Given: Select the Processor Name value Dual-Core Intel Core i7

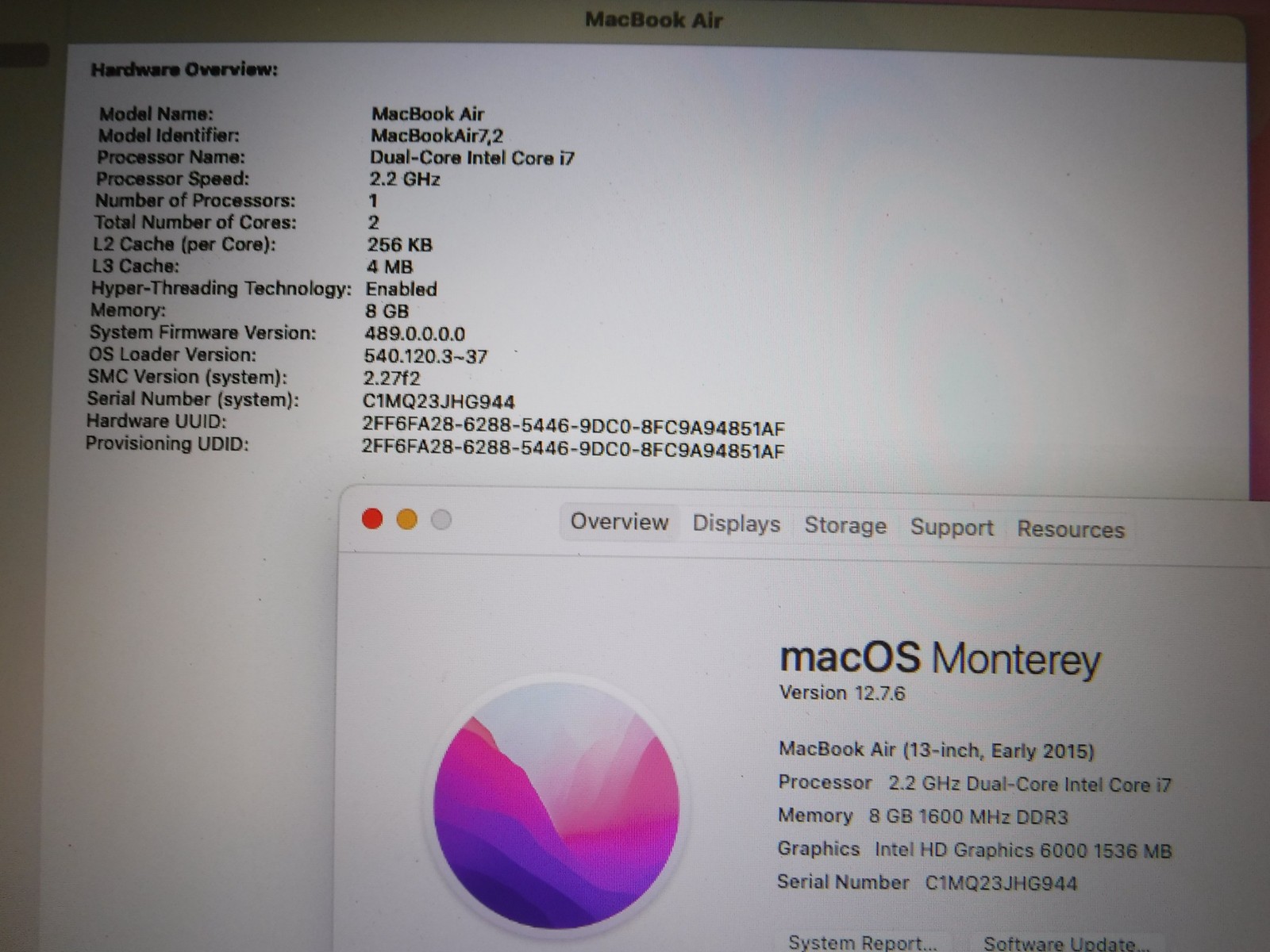Looking at the screenshot, I should [x=471, y=158].
